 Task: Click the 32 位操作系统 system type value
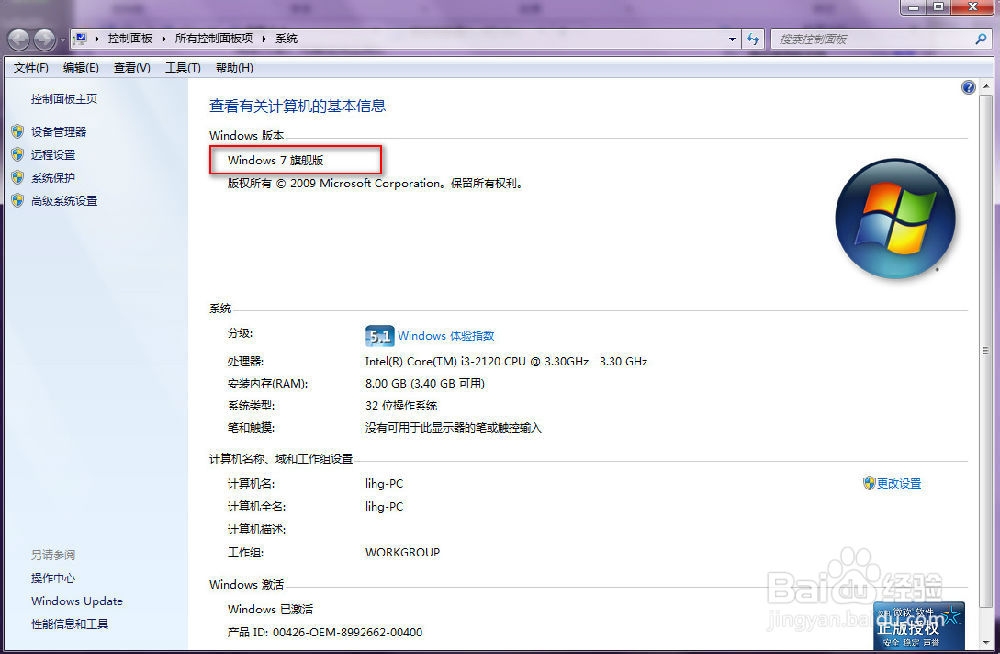tap(401, 405)
